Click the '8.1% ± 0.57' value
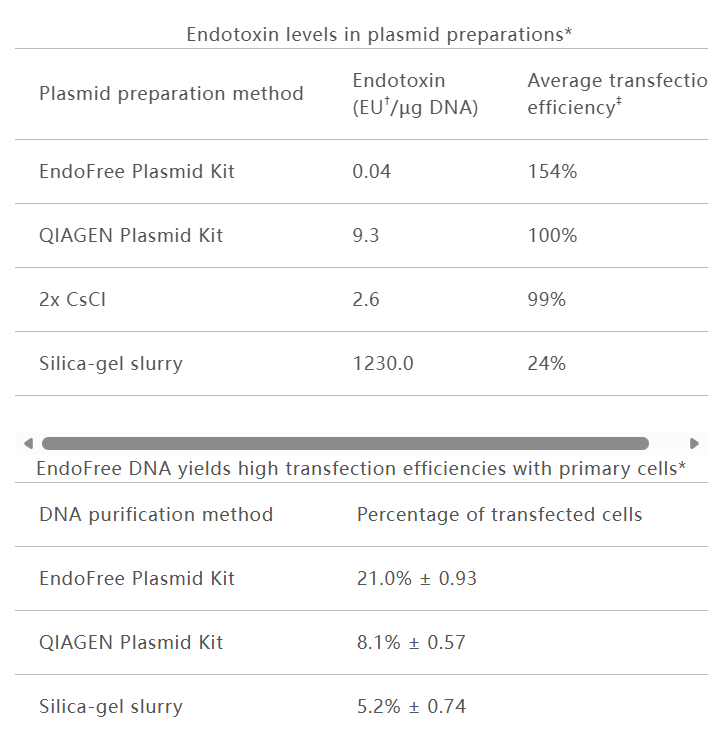 [x=411, y=642]
